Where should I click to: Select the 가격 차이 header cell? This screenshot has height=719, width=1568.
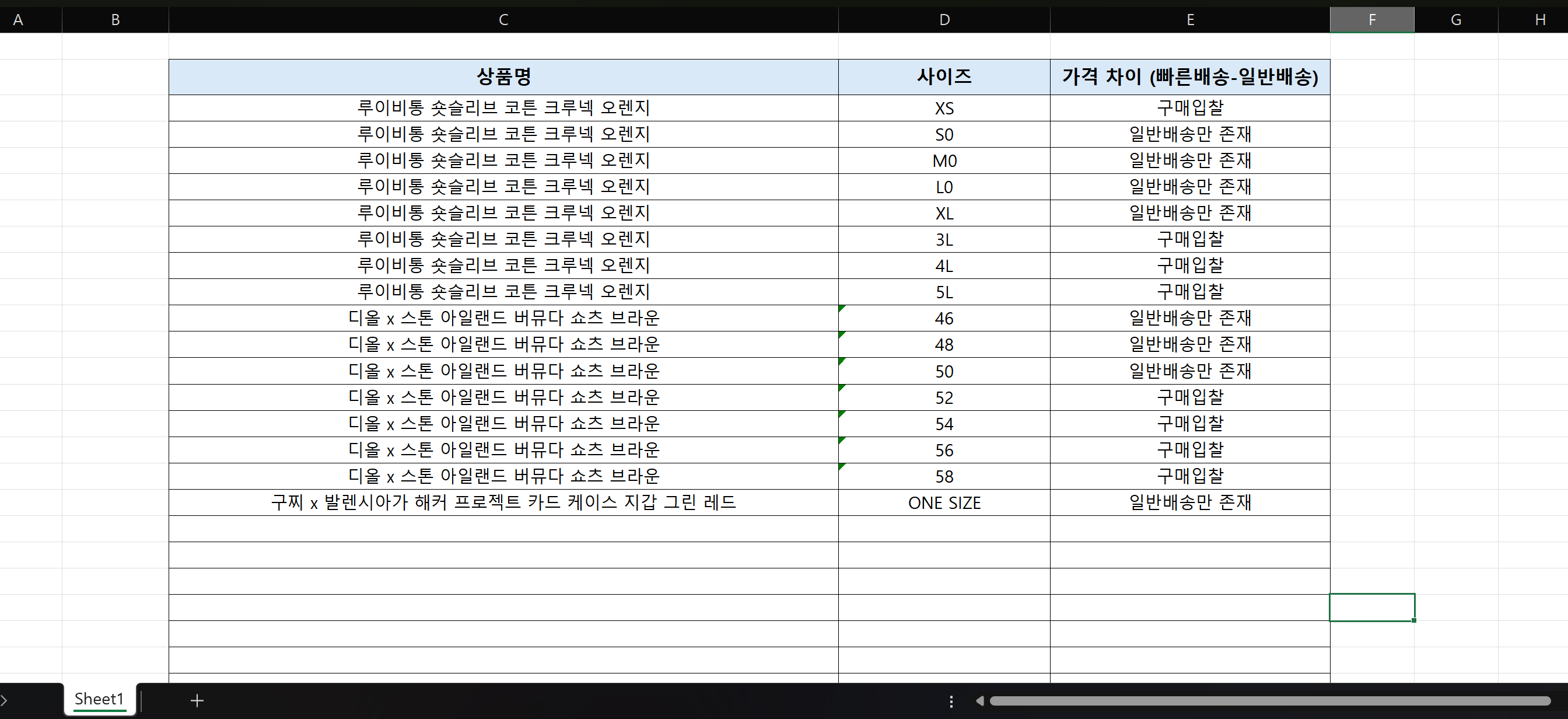[1190, 76]
